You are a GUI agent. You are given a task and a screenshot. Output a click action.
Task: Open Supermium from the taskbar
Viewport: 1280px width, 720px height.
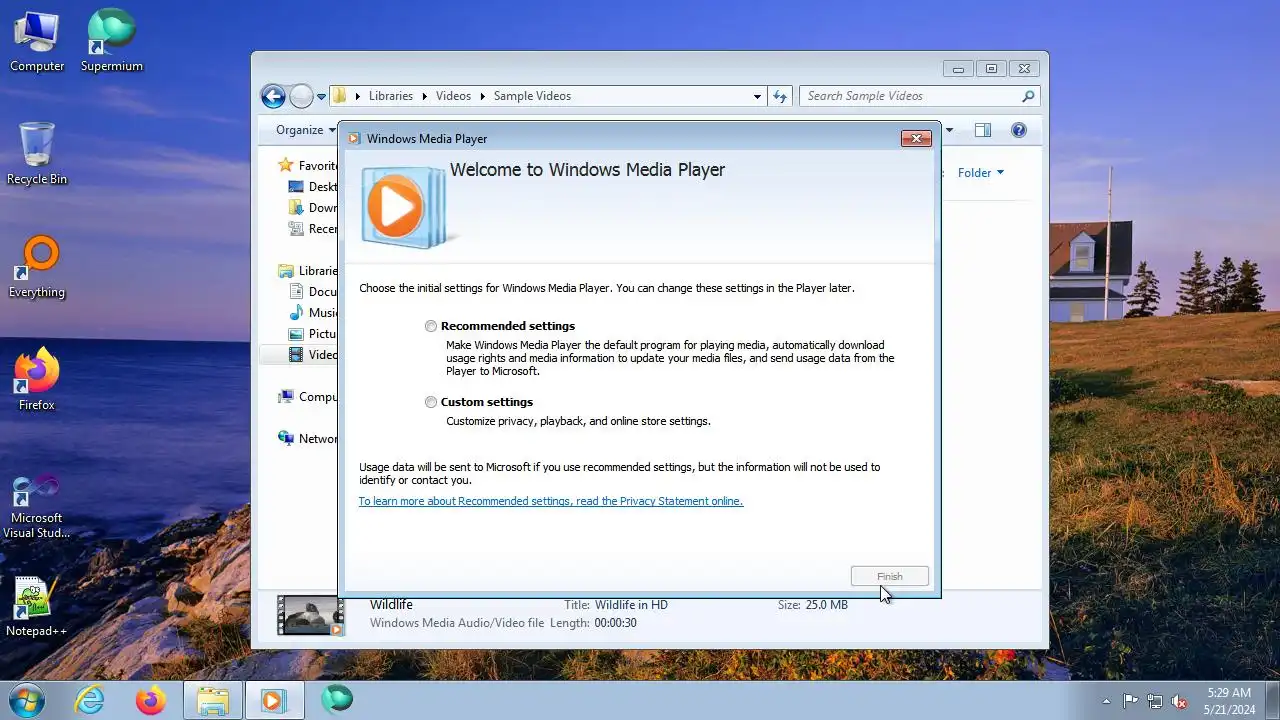pyautogui.click(x=337, y=700)
